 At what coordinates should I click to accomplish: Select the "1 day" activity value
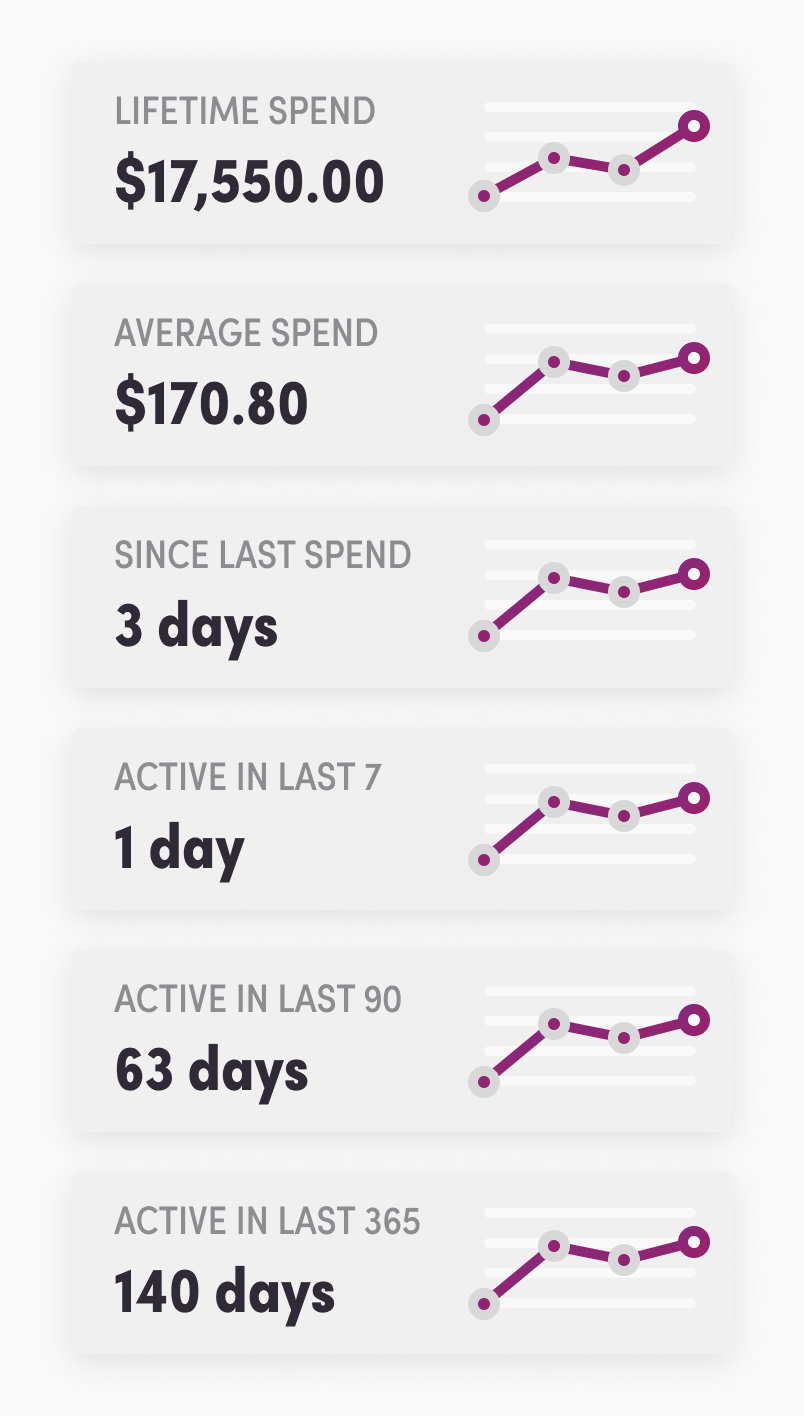(x=179, y=849)
